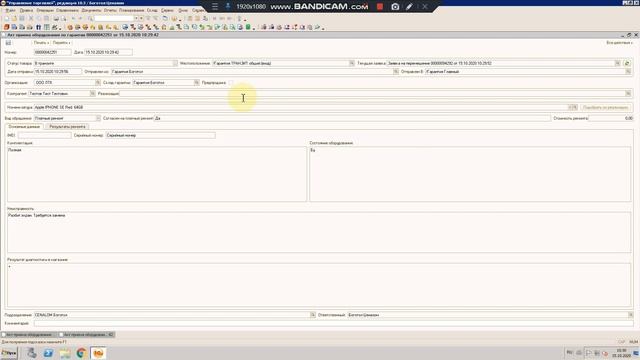The image size is (640, 360).
Task: Click into the Неисправность text area
Action: tap(319, 232)
